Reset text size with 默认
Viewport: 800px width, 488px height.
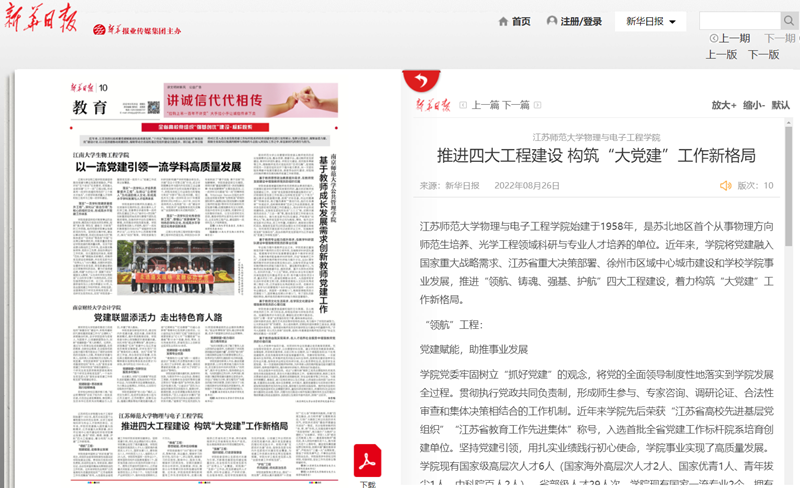pos(780,104)
